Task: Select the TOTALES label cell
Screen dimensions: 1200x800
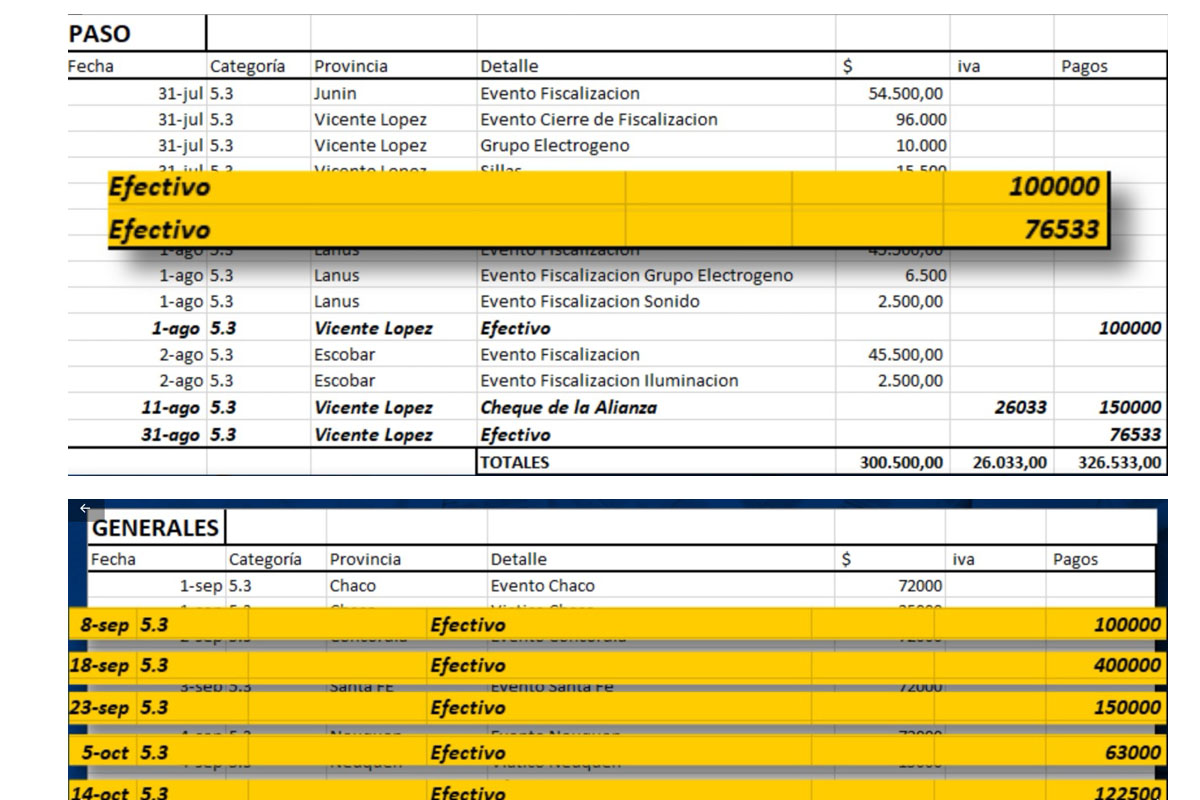Action: click(514, 462)
